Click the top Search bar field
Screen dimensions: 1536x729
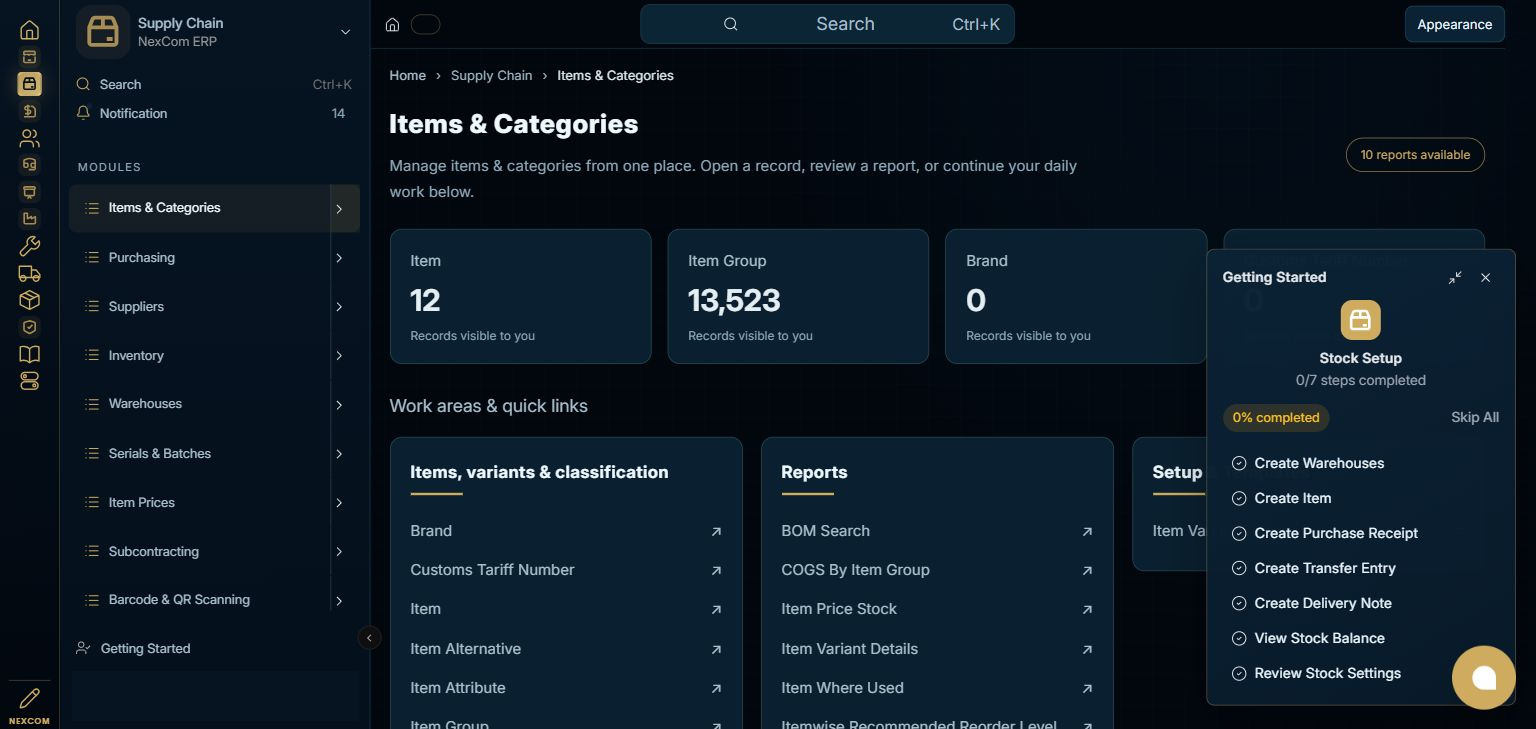[827, 24]
